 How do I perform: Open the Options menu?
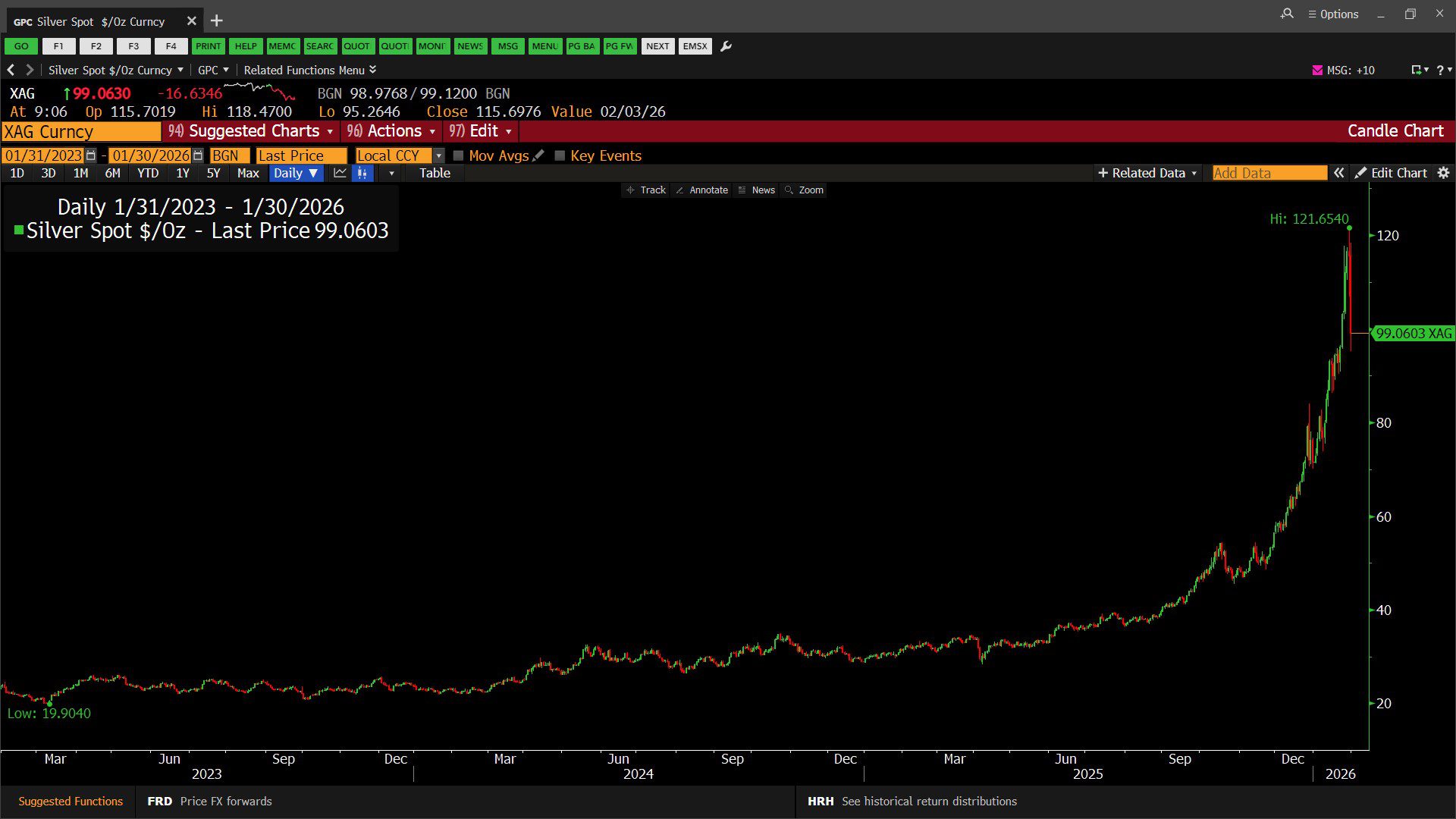pyautogui.click(x=1333, y=14)
